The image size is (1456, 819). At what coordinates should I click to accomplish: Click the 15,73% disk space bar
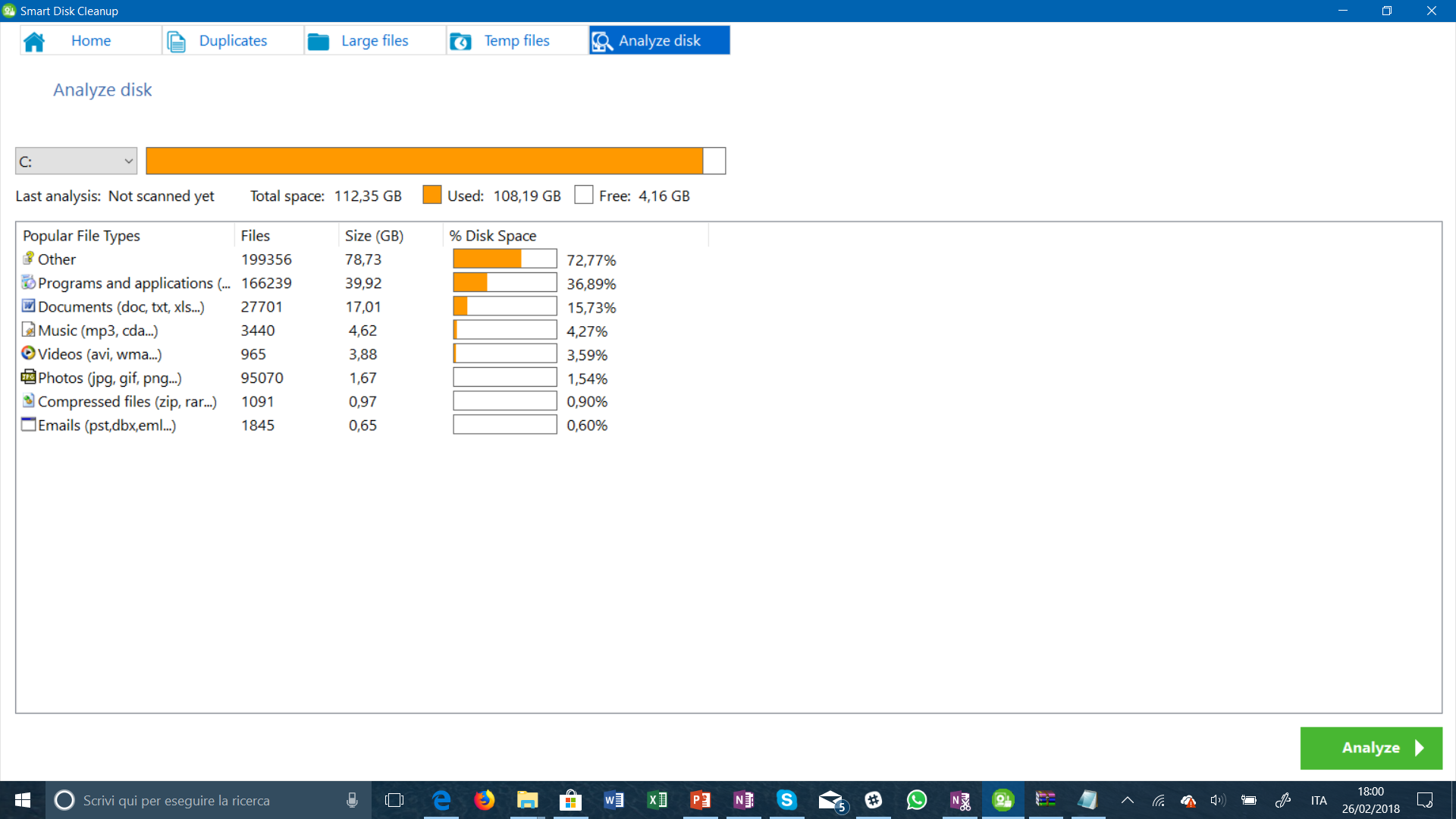[x=505, y=306]
